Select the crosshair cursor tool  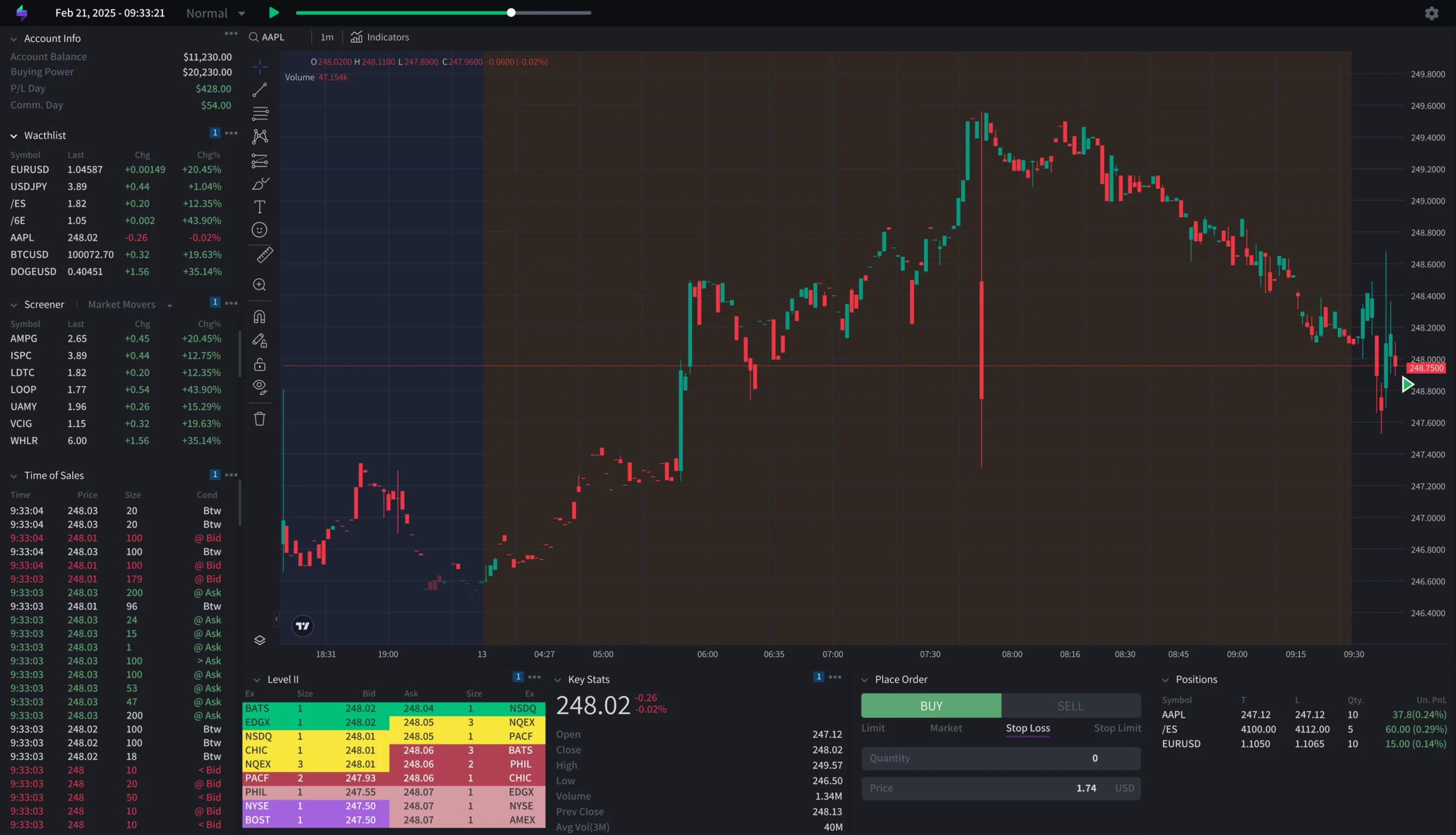click(x=259, y=66)
